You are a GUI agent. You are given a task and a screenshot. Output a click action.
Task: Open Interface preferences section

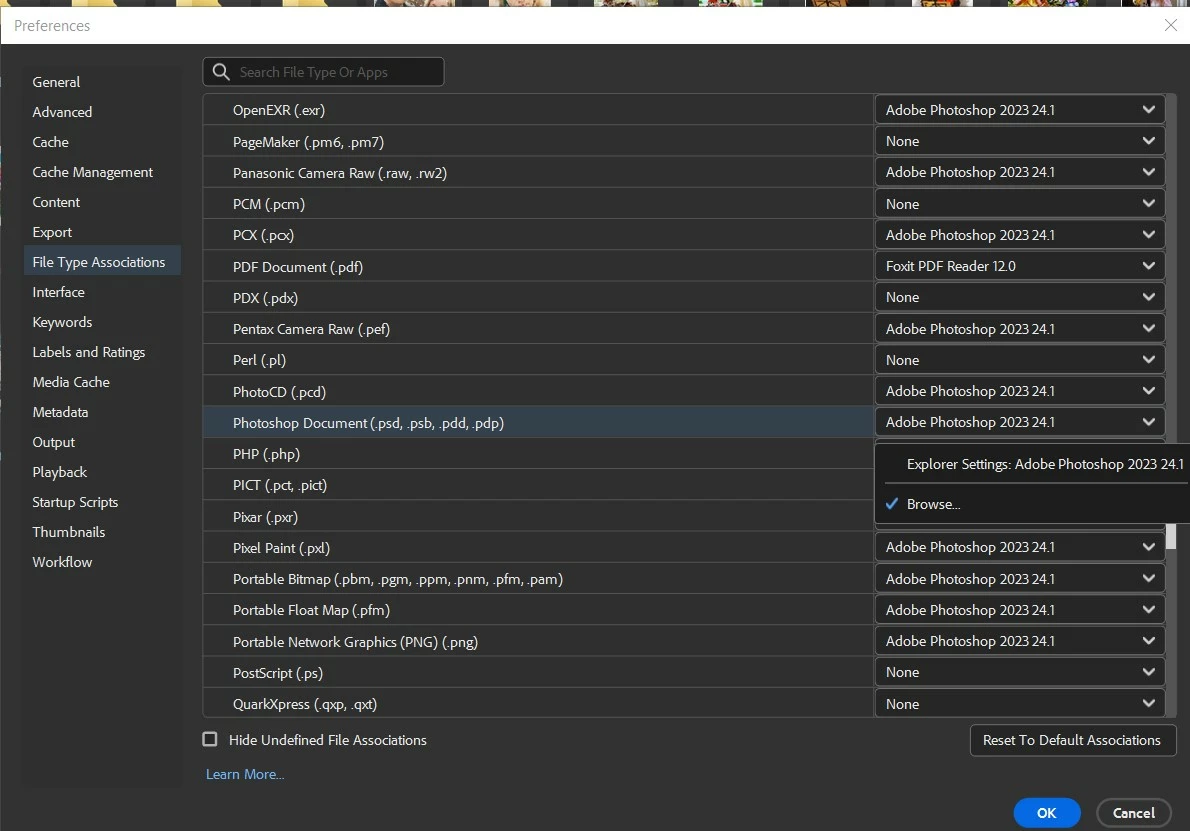[x=58, y=292]
